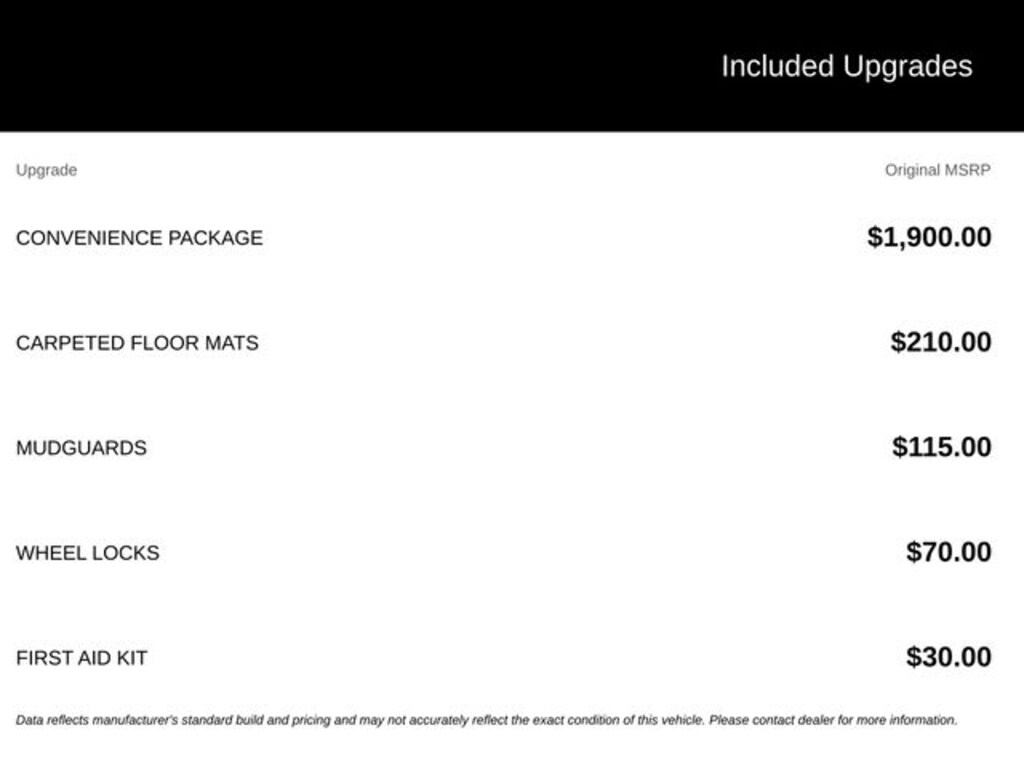Click the $70.00 price for wheel locks
The height and width of the screenshot is (768, 1024).
click(949, 552)
